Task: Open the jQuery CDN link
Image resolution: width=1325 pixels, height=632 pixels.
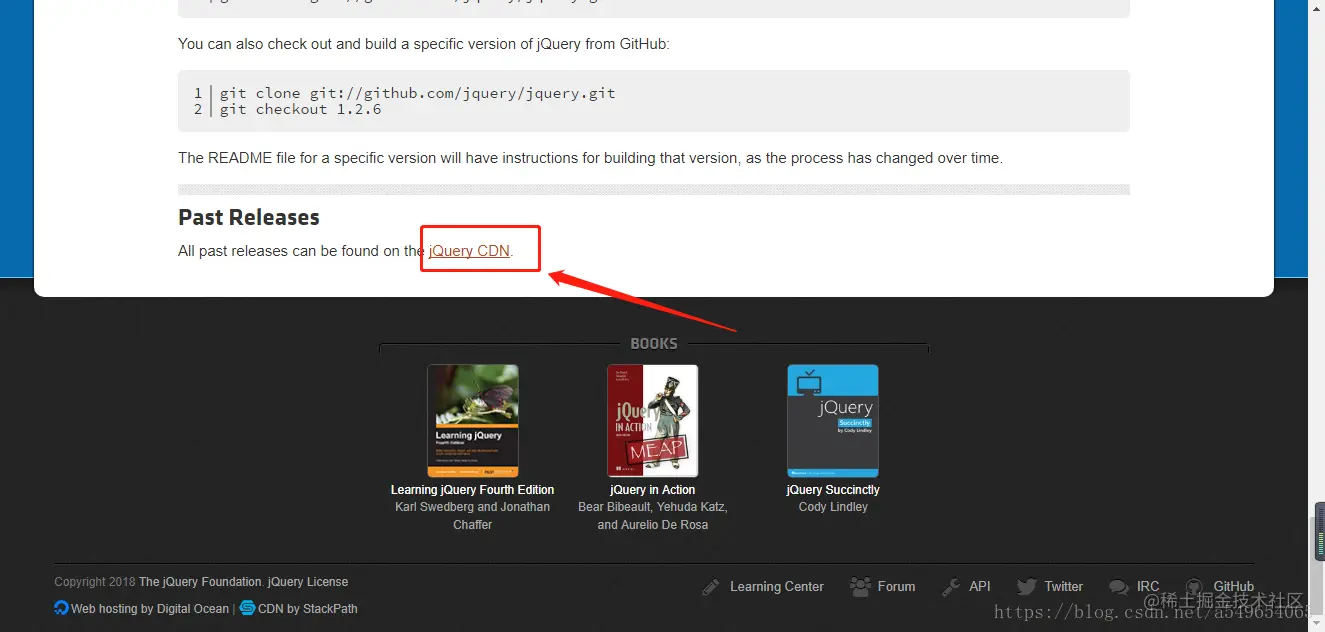Action: click(x=469, y=251)
